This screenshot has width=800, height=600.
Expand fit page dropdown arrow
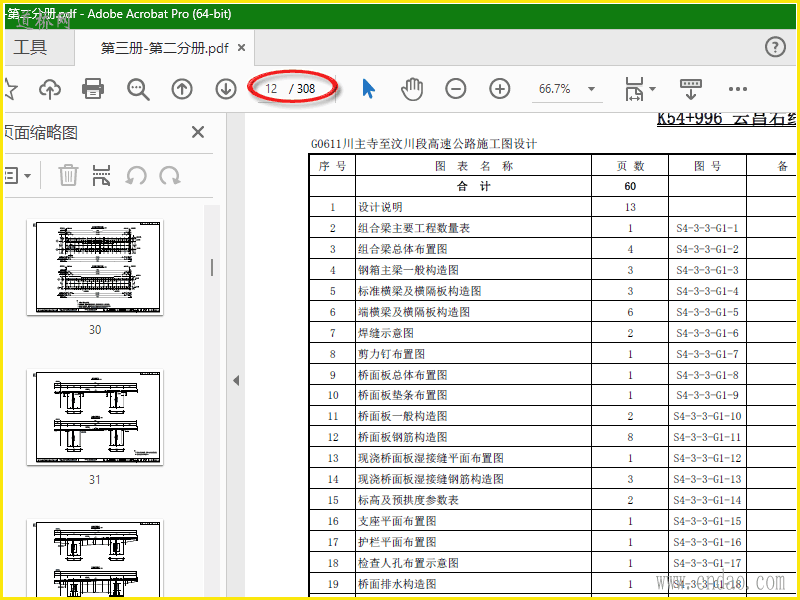coord(653,89)
